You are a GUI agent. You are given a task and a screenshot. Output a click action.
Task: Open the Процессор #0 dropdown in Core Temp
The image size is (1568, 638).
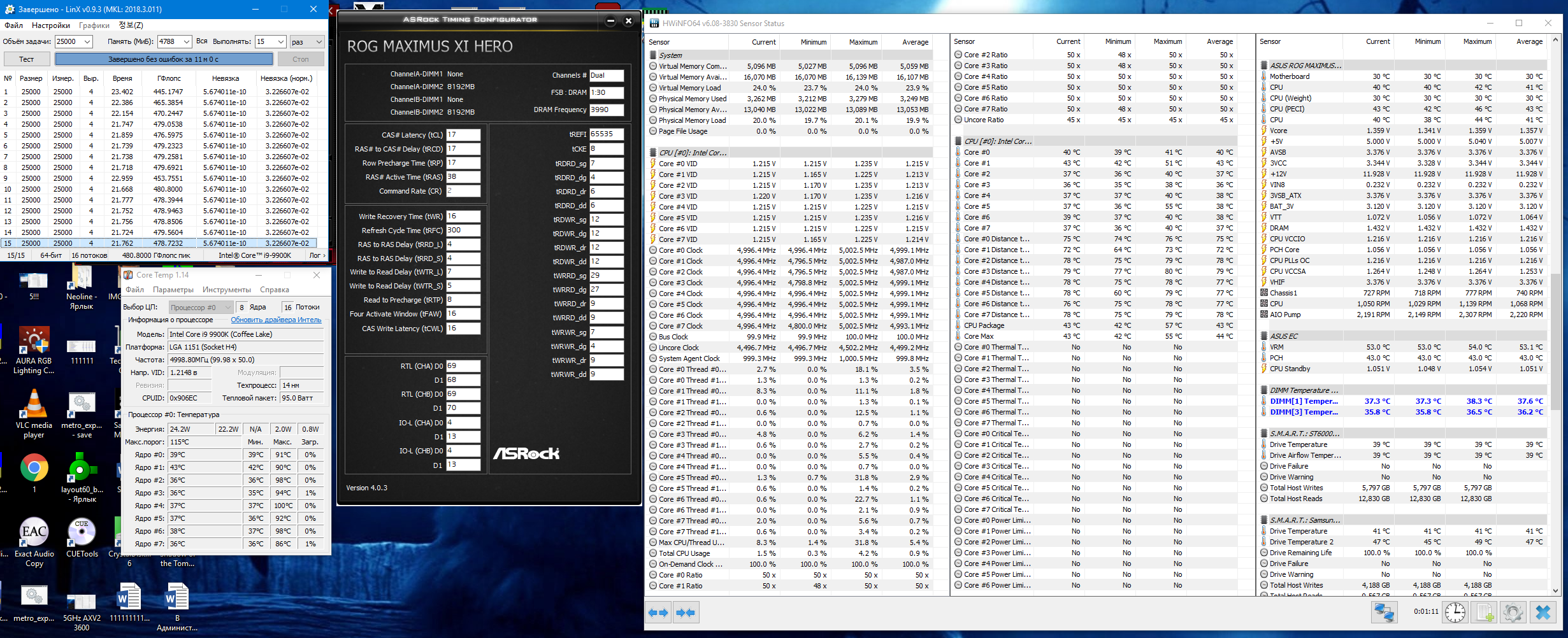[201, 307]
